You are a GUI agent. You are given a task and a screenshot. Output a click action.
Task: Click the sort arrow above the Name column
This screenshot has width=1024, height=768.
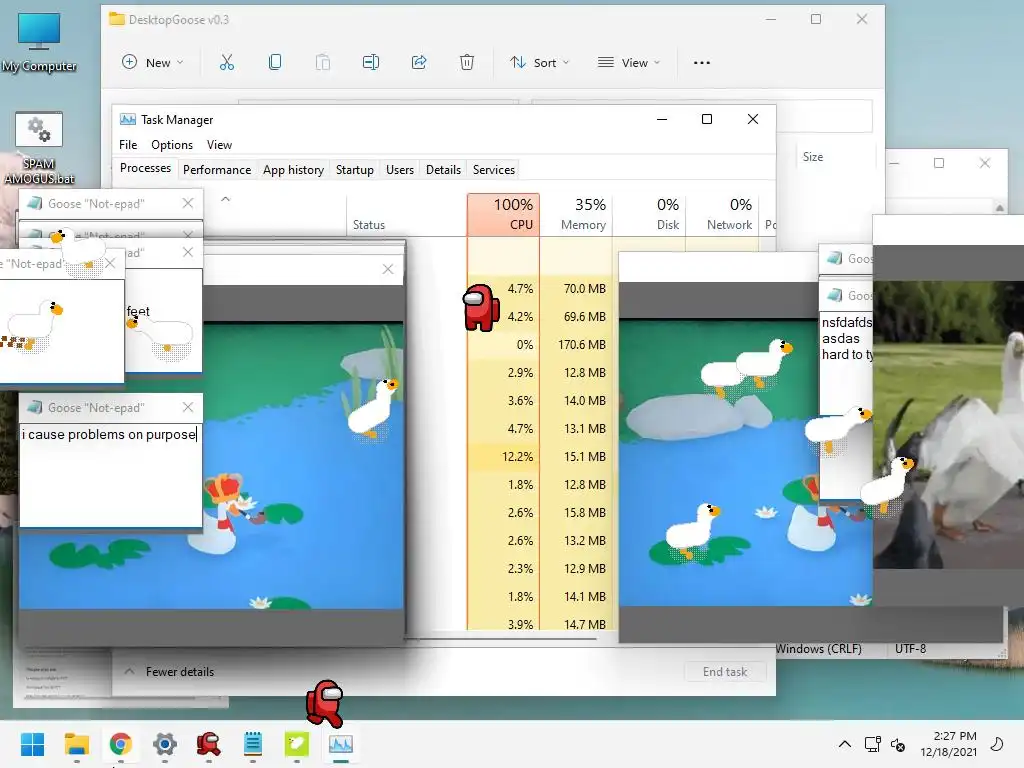pyautogui.click(x=225, y=199)
